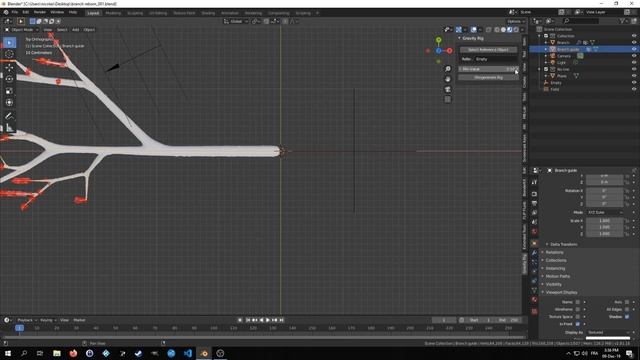Hide Camera object in outliner

click(634, 56)
